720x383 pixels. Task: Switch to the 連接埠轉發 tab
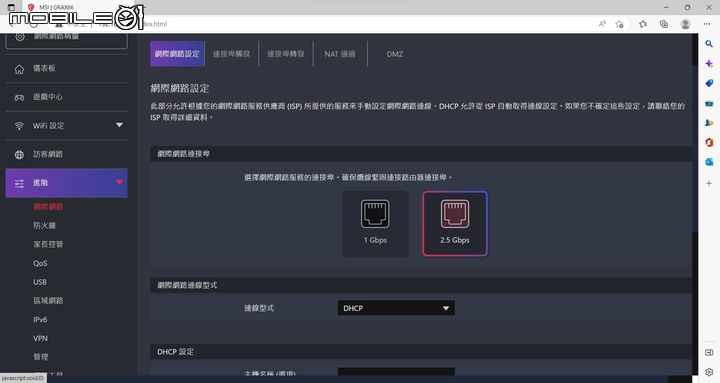coord(286,54)
